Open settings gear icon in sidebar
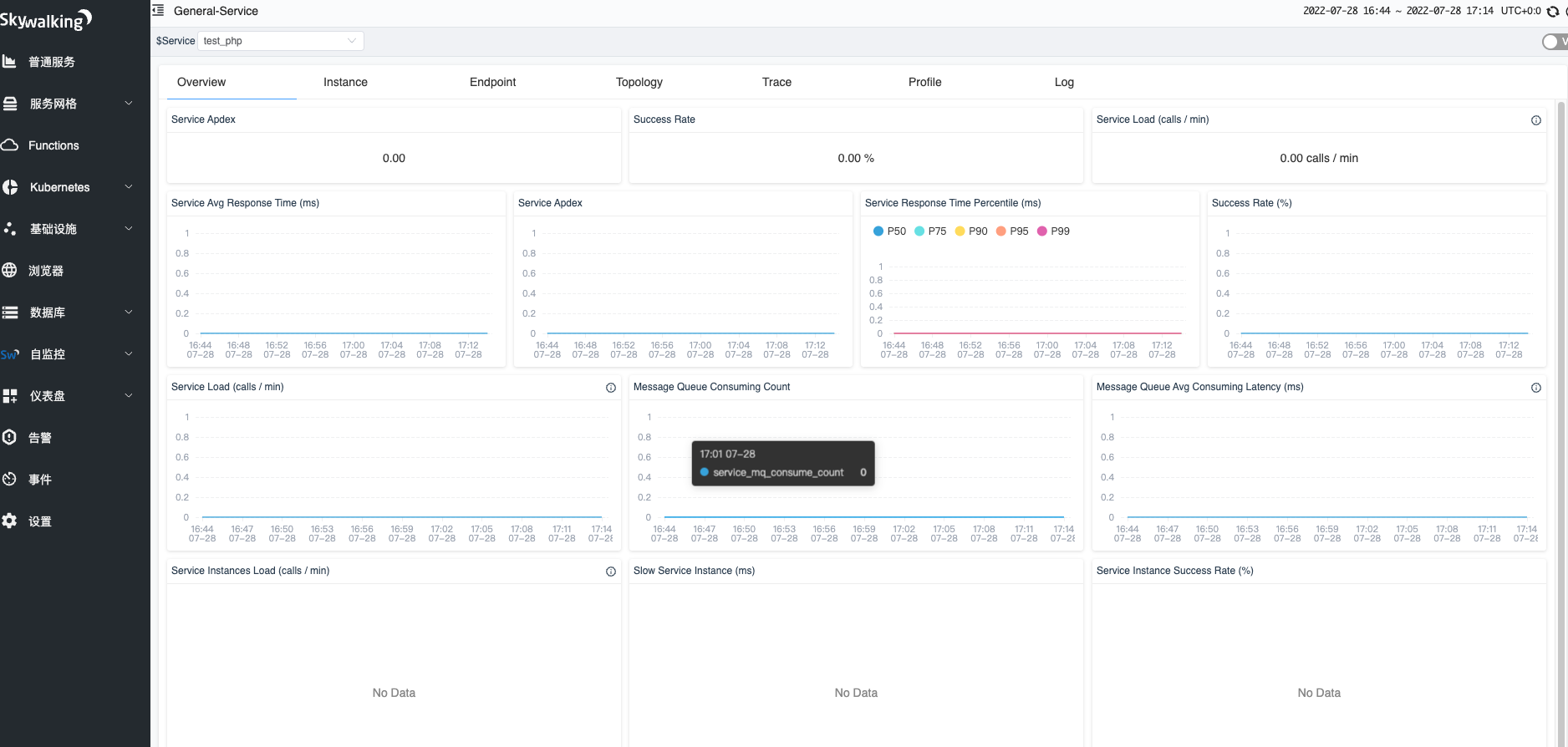1568x747 pixels. click(x=10, y=521)
